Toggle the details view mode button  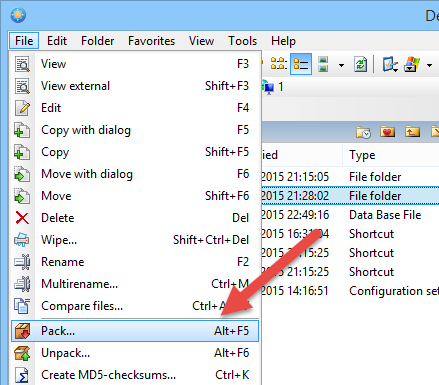[301, 64]
